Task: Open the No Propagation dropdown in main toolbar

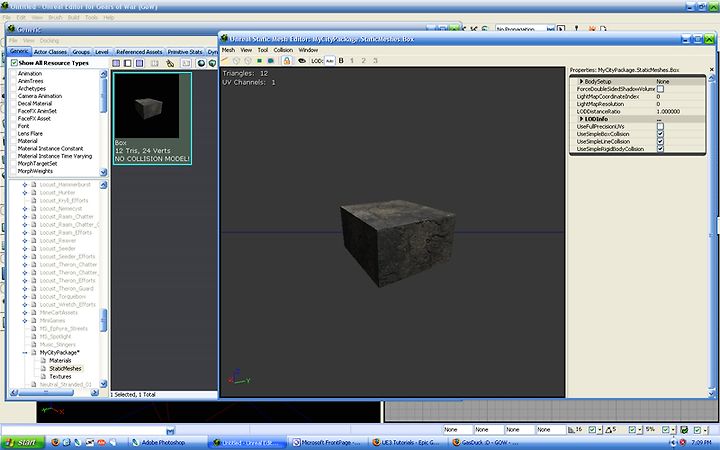Action: [x=524, y=29]
